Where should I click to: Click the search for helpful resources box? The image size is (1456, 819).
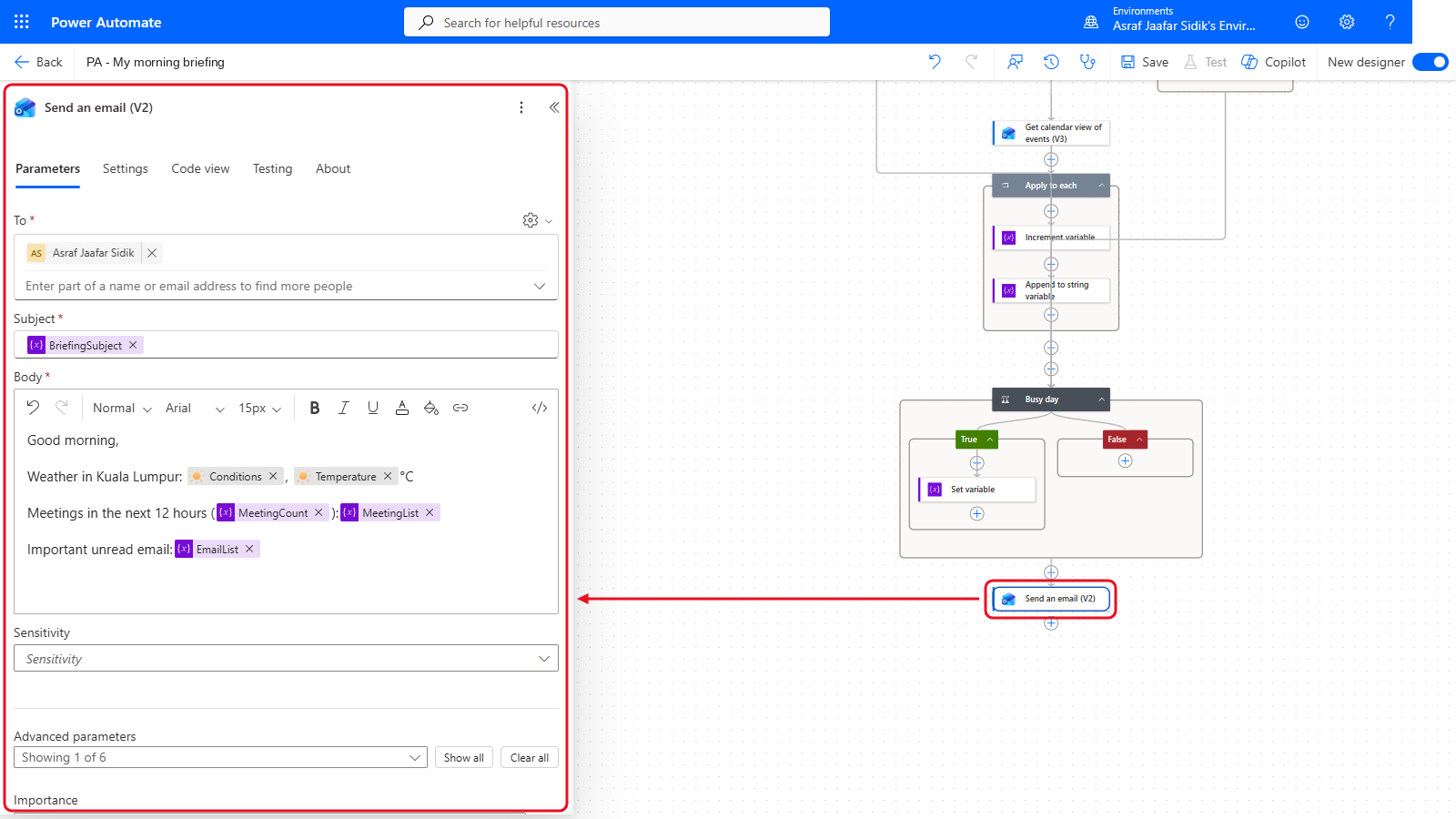point(617,22)
